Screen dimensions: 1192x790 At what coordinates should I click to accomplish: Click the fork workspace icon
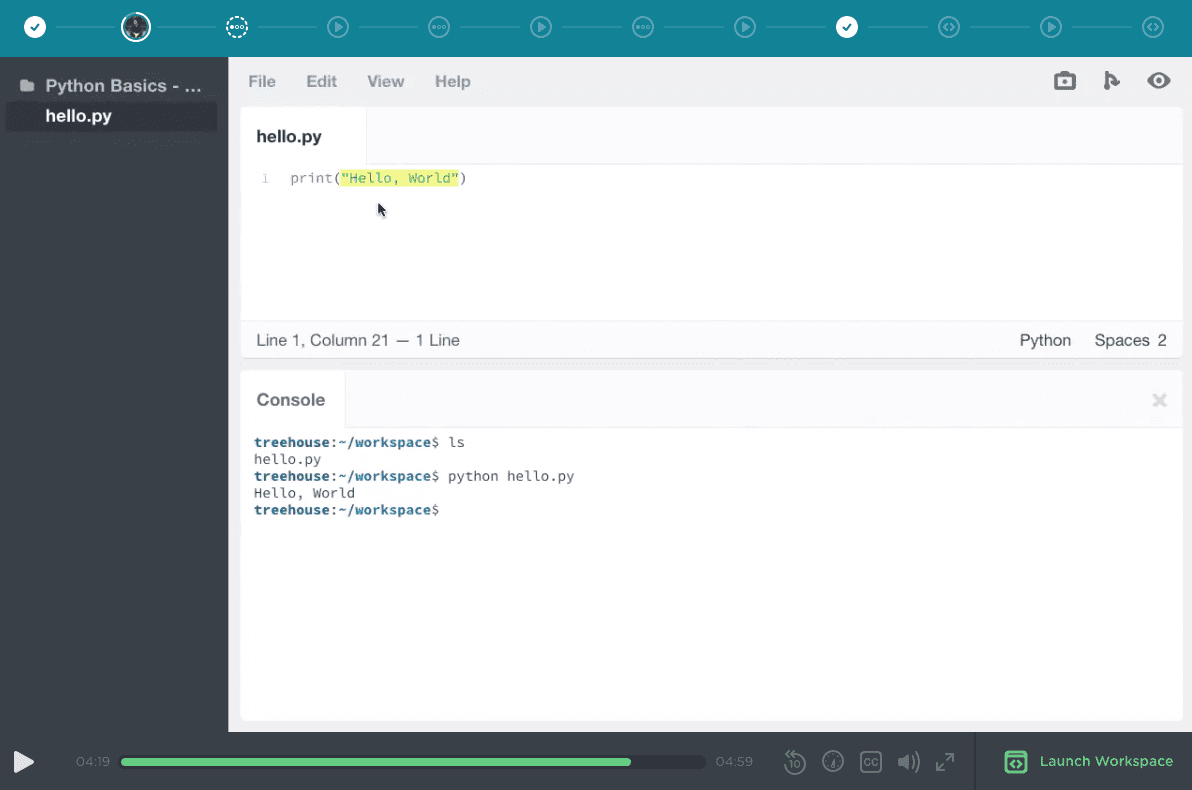pos(1111,82)
